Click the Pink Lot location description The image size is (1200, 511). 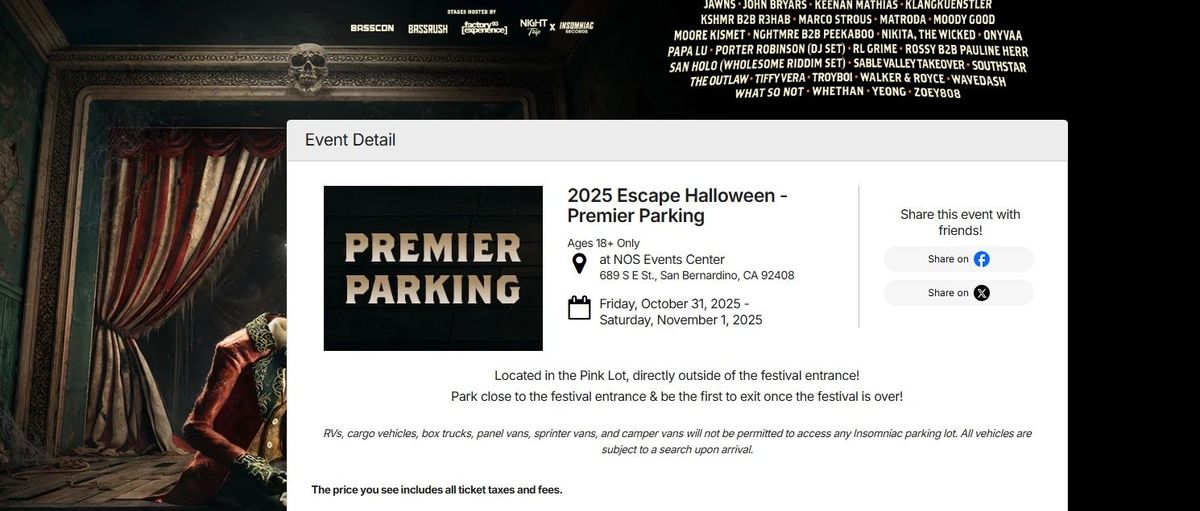pyautogui.click(x=677, y=376)
